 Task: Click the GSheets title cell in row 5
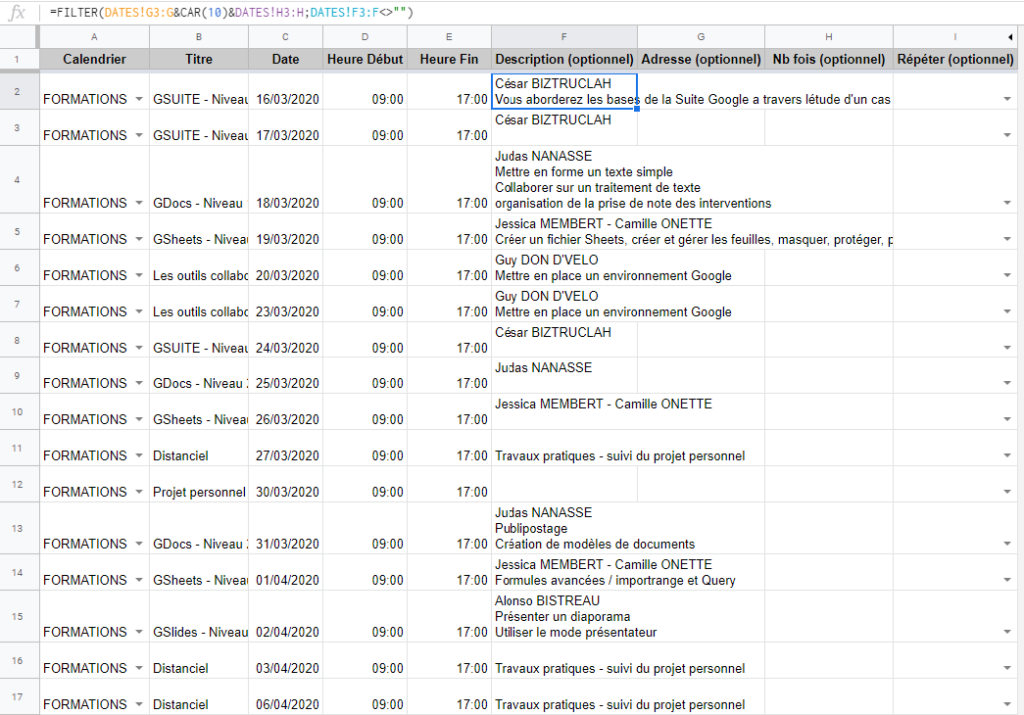(x=199, y=232)
